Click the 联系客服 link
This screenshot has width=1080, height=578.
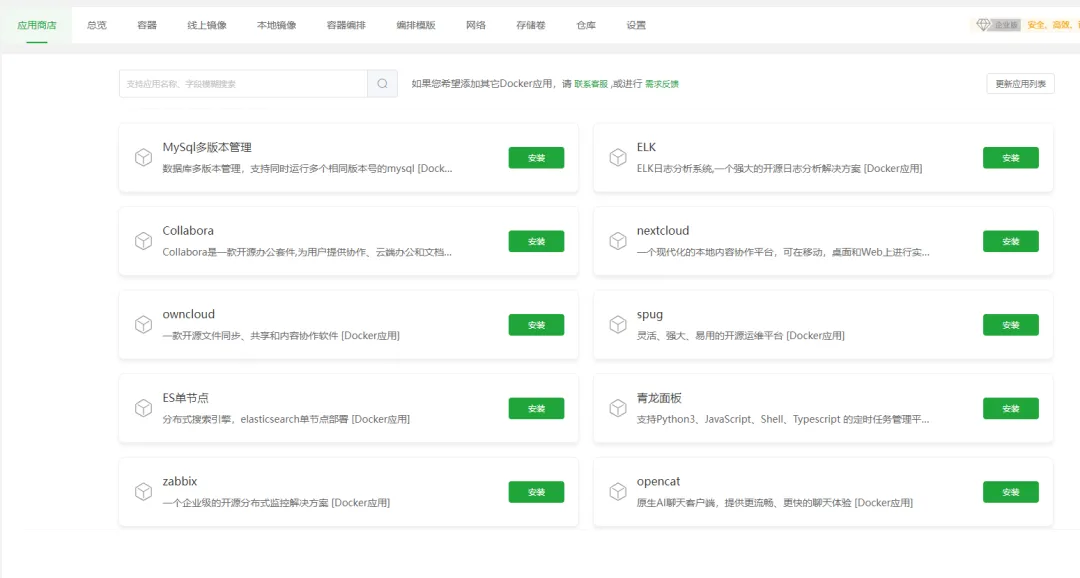coord(591,84)
